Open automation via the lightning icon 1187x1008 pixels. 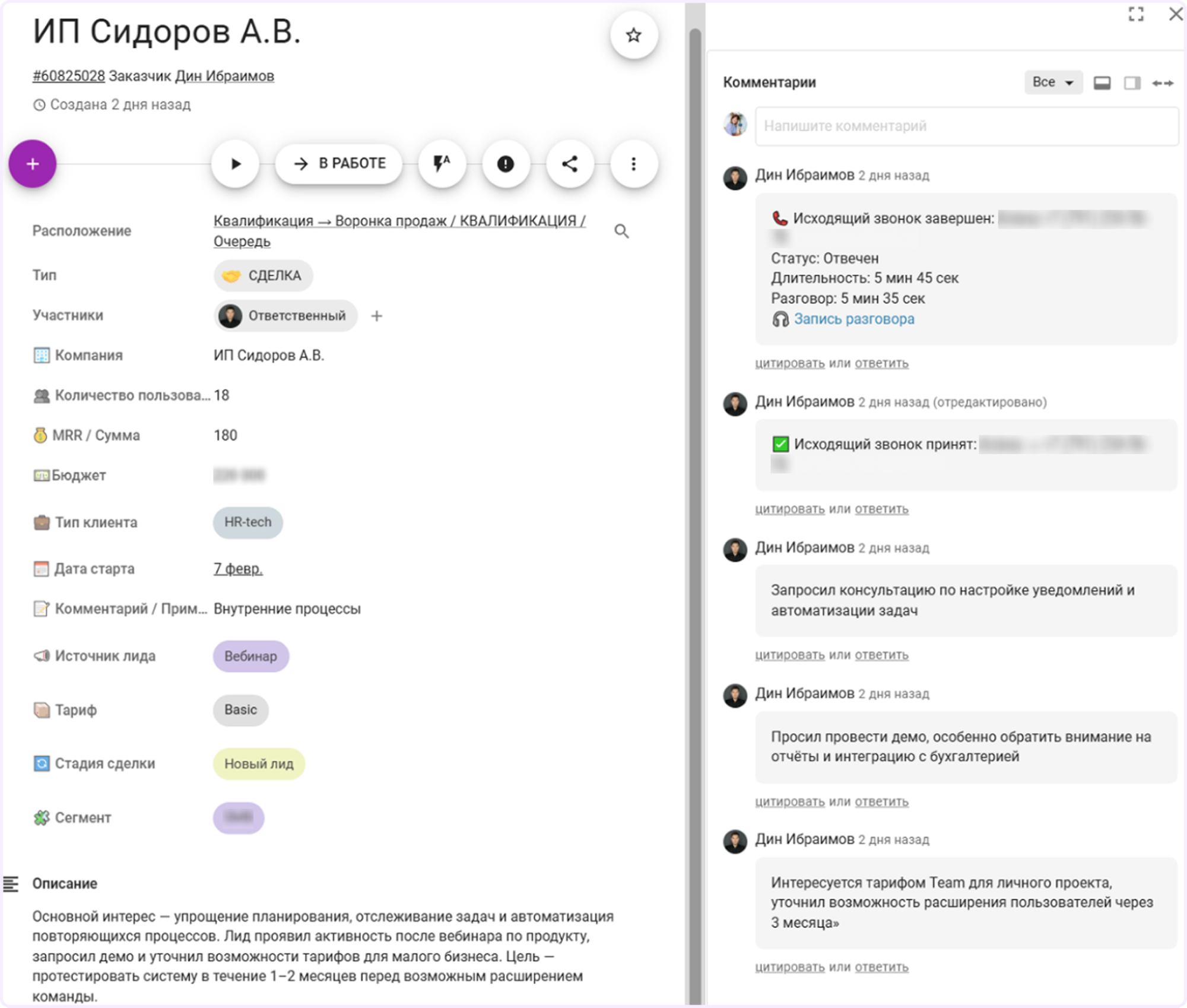442,164
